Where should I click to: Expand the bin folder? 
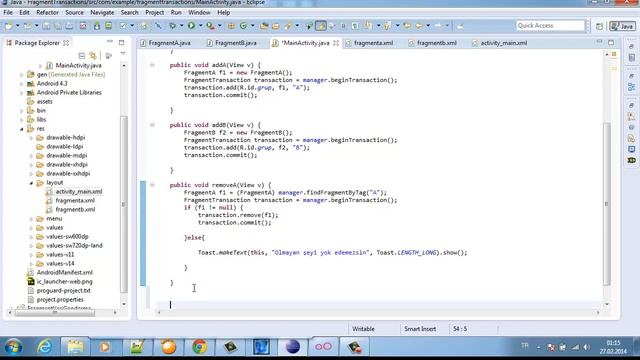(22, 111)
